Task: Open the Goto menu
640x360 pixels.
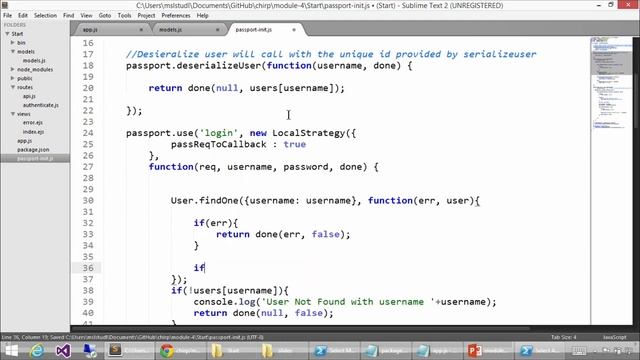Action: 104,16
